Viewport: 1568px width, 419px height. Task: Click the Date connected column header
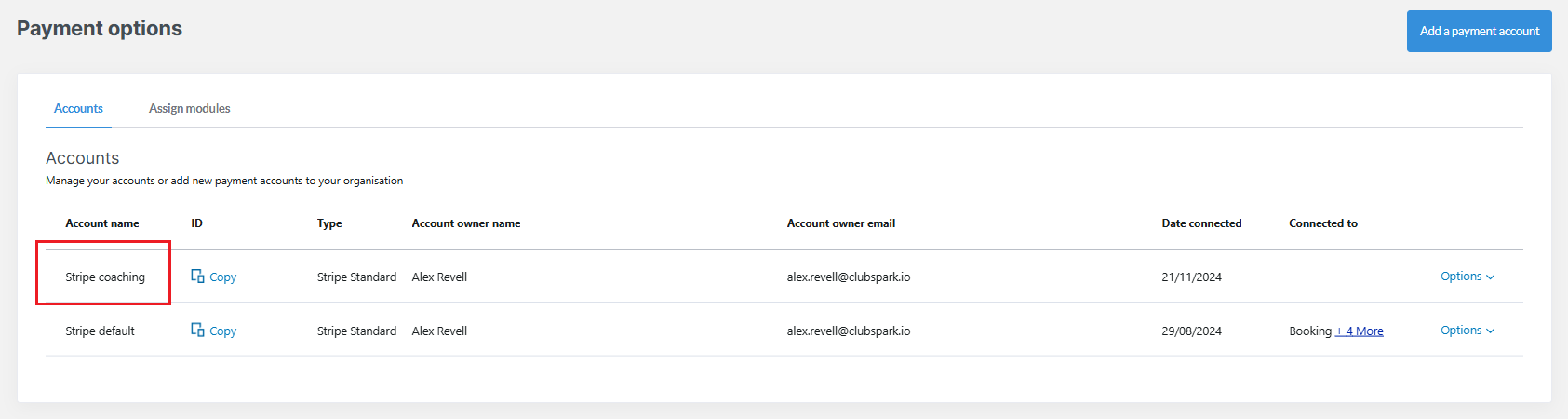(x=1200, y=223)
